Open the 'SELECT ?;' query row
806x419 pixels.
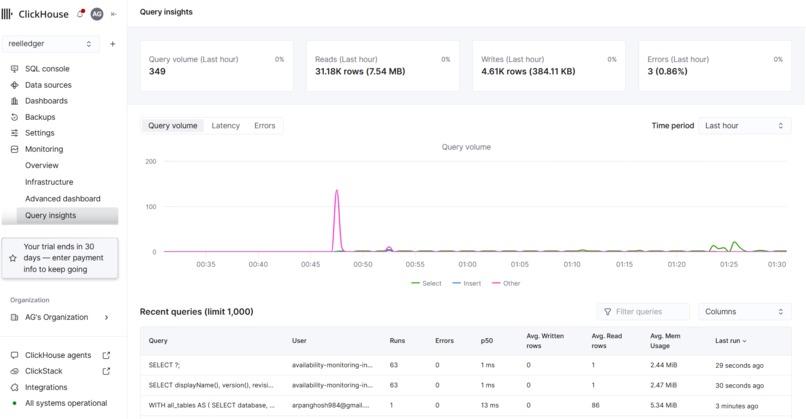(x=466, y=365)
